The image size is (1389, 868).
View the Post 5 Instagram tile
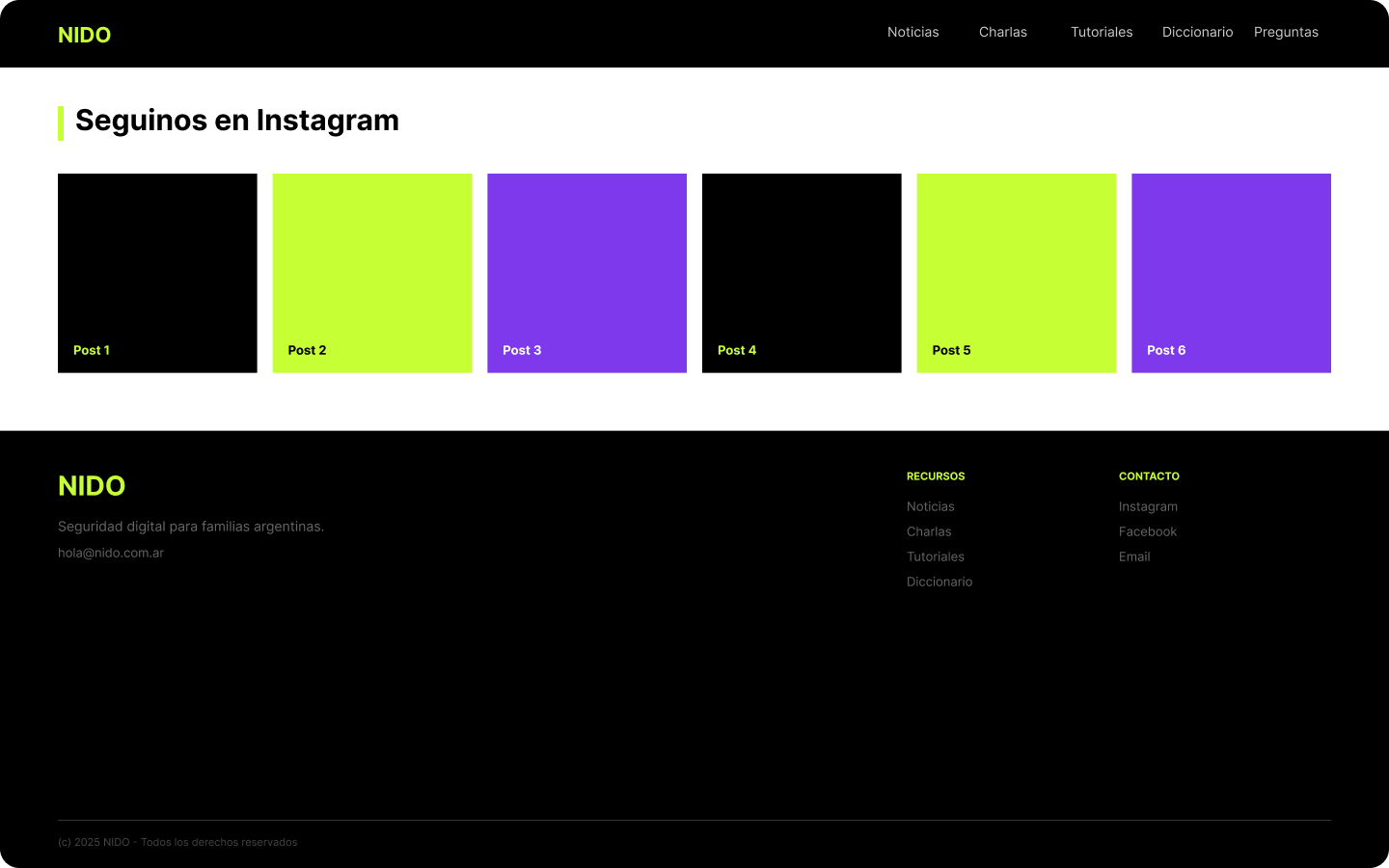click(x=1017, y=273)
